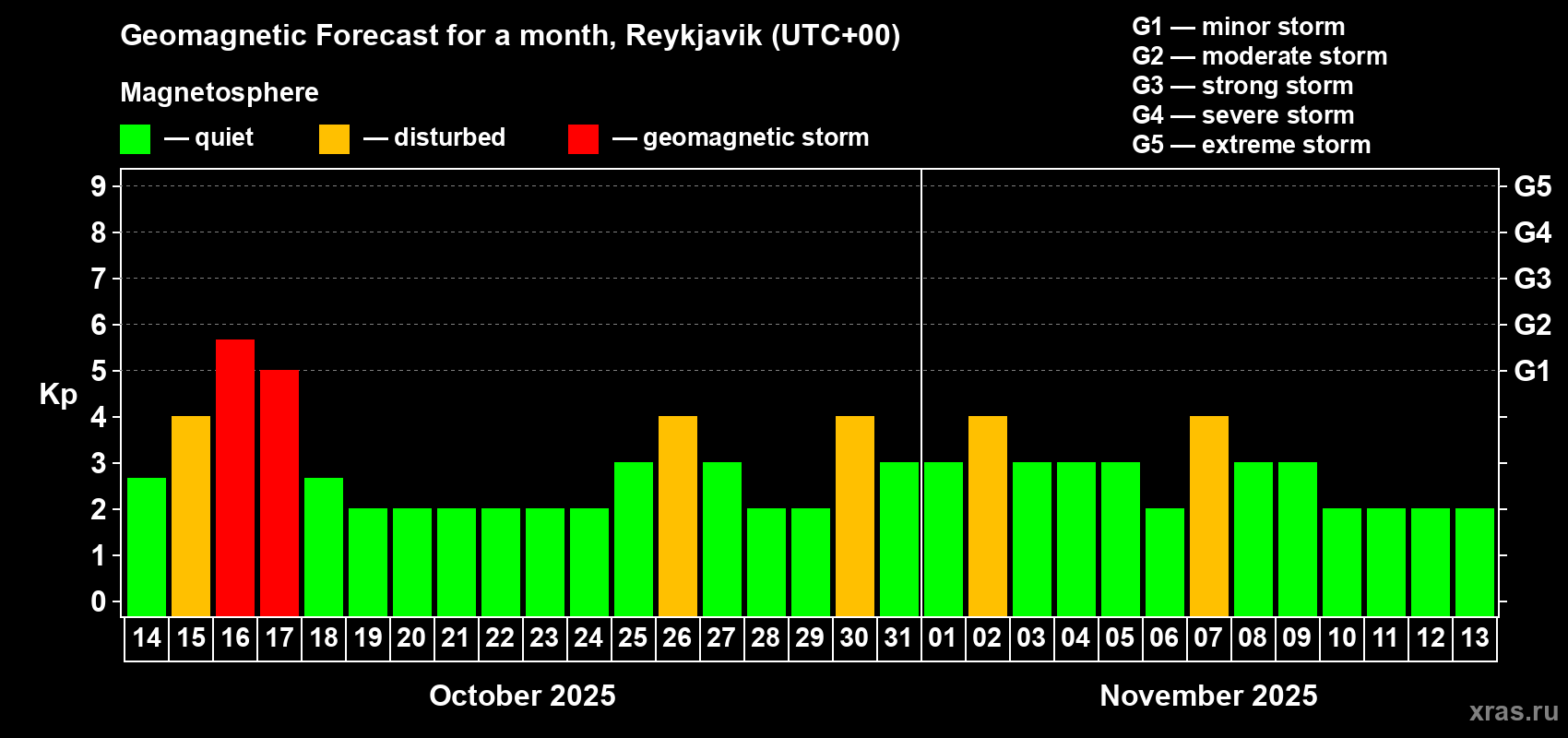The height and width of the screenshot is (738, 1568).
Task: Click the date label 20 on the axis
Action: (x=412, y=637)
